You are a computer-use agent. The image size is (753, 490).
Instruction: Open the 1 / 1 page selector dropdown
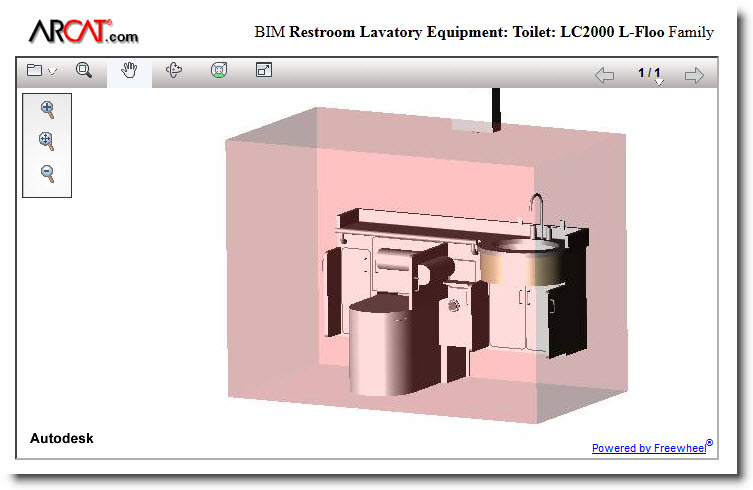click(650, 75)
